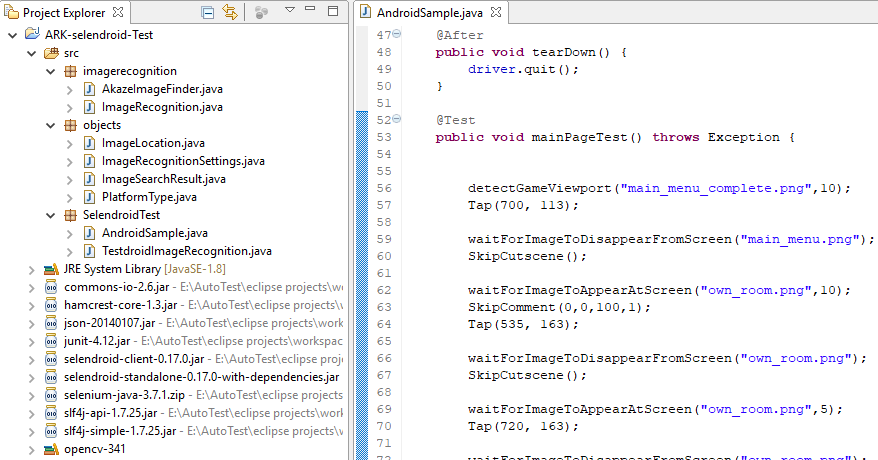Screen dimensions: 878x460
Task: Close the AndroidSample.java editor tab
Action: tap(496, 12)
